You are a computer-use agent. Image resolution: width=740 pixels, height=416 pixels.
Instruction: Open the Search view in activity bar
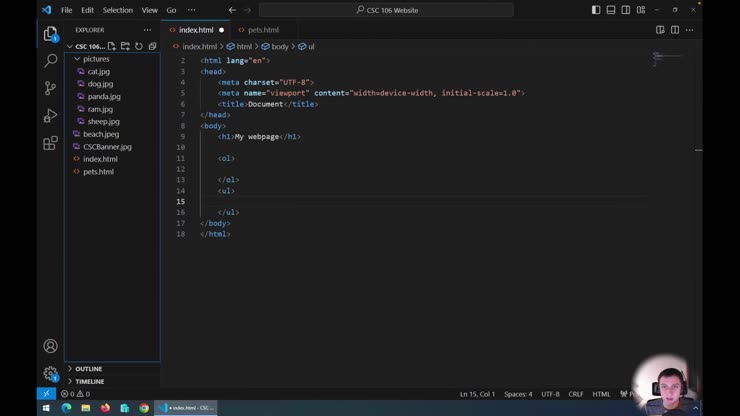(x=50, y=61)
